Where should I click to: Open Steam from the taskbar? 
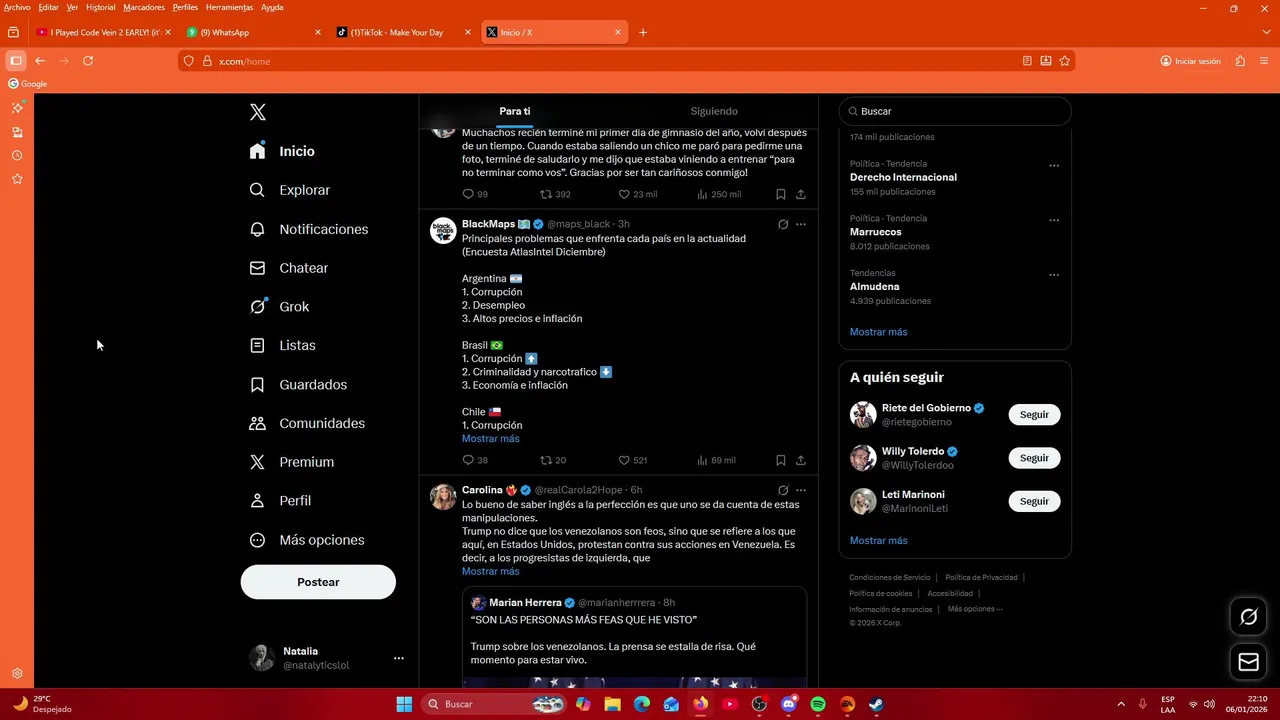[876, 704]
